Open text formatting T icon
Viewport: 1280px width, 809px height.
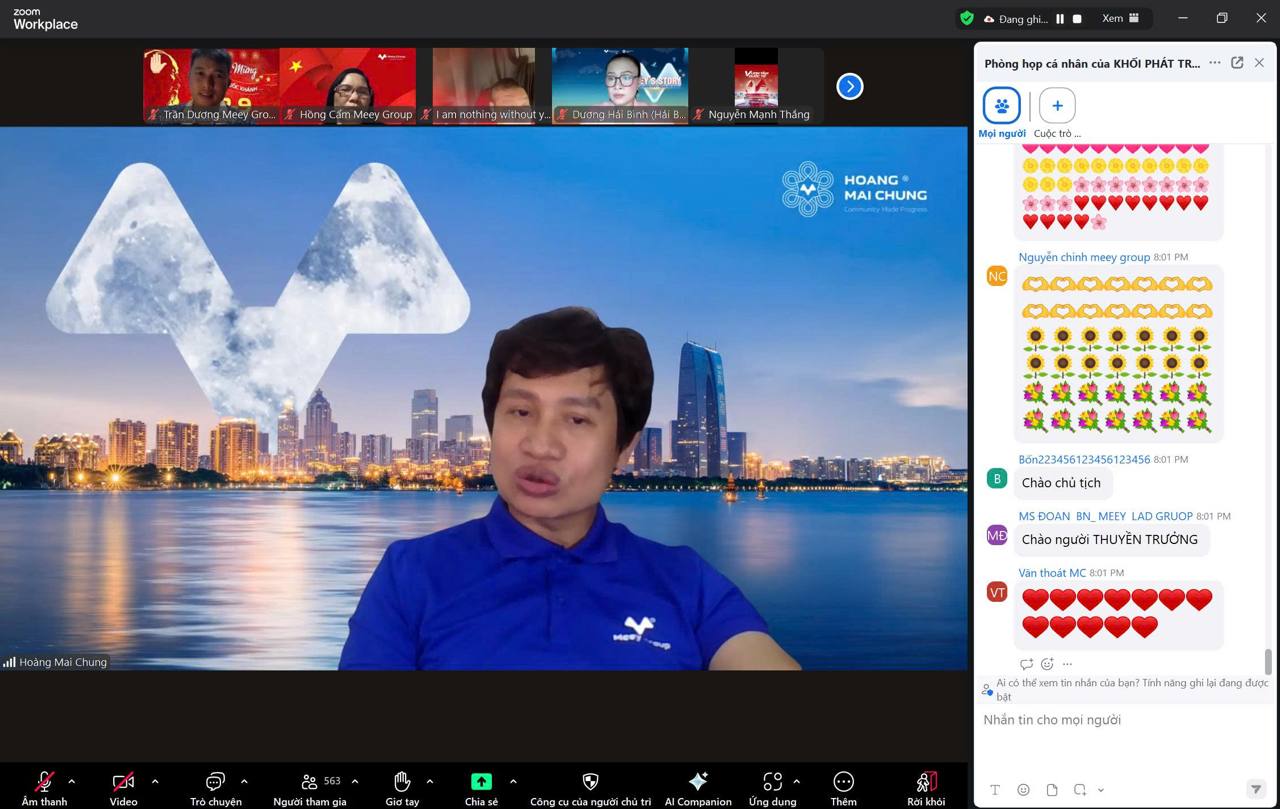pyautogui.click(x=995, y=790)
